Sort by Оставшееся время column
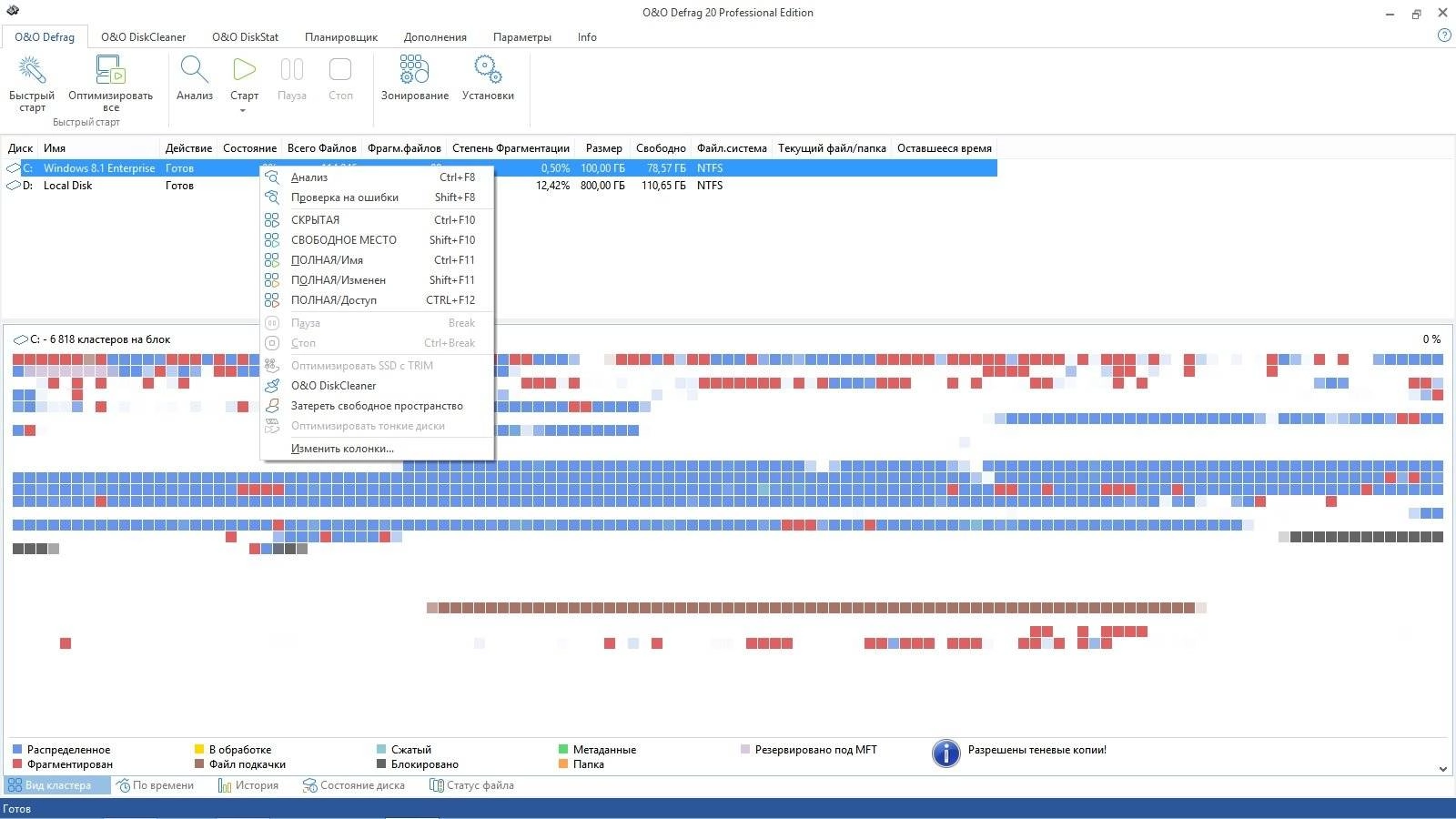Screen dimensions: 1456x819 [x=945, y=148]
